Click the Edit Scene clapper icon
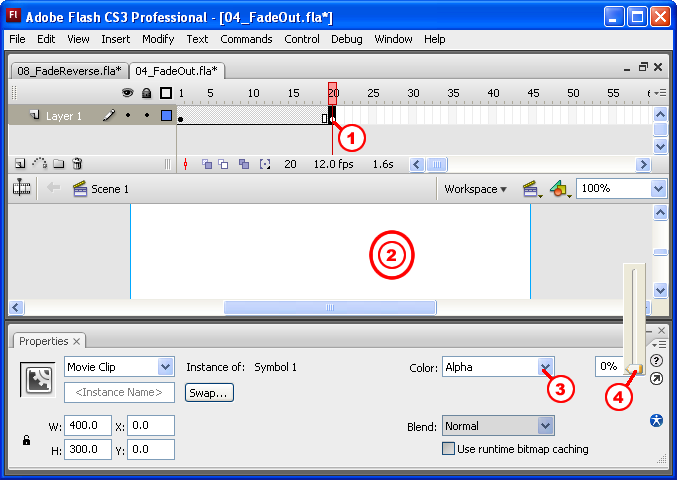This screenshot has height=480, width=677. [532, 189]
